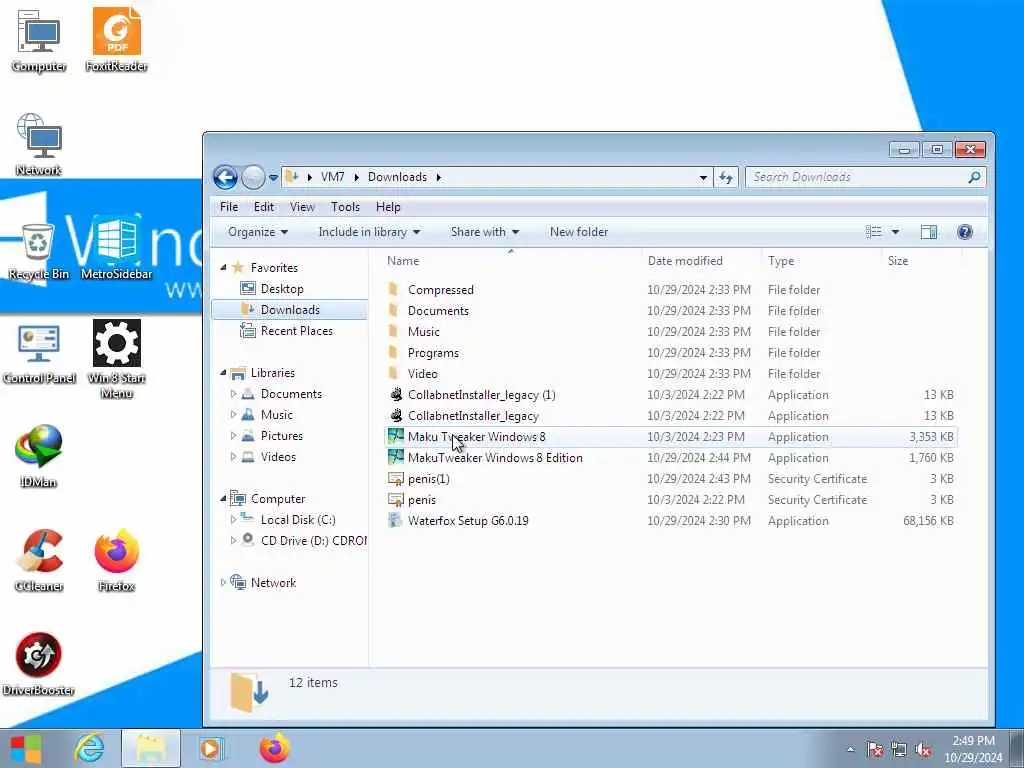The image size is (1024, 768).
Task: Open IDMan from the desktop
Action: pyautogui.click(x=39, y=456)
